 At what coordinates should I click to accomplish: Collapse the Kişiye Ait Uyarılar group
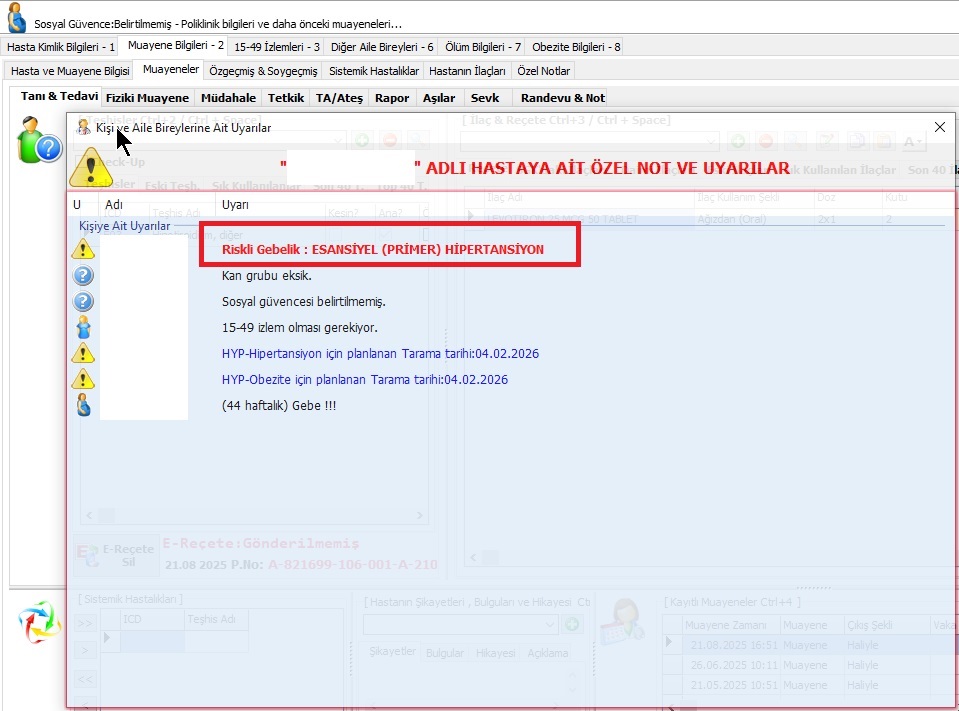click(124, 226)
